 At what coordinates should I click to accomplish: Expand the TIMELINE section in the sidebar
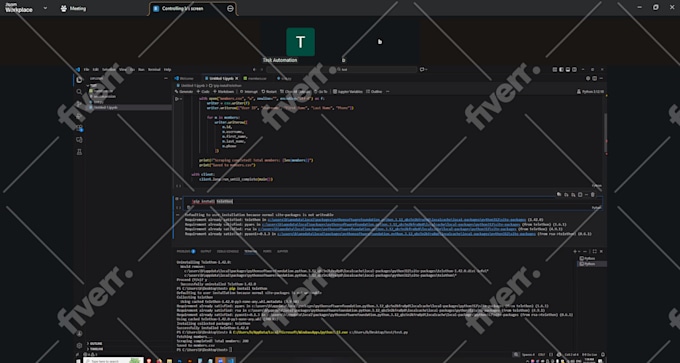96,349
